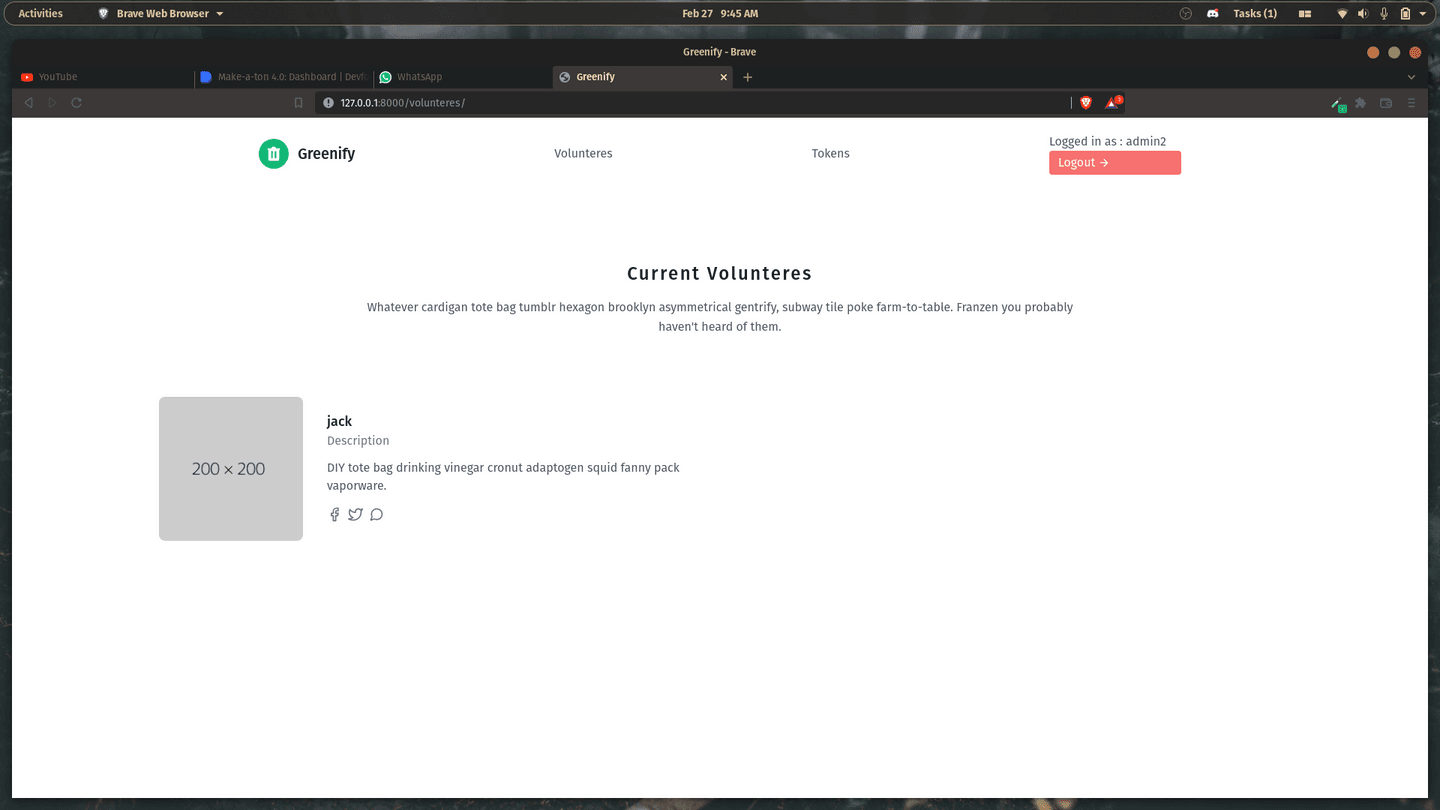
Task: Open jack's Twitter bird icon link
Action: 355,515
